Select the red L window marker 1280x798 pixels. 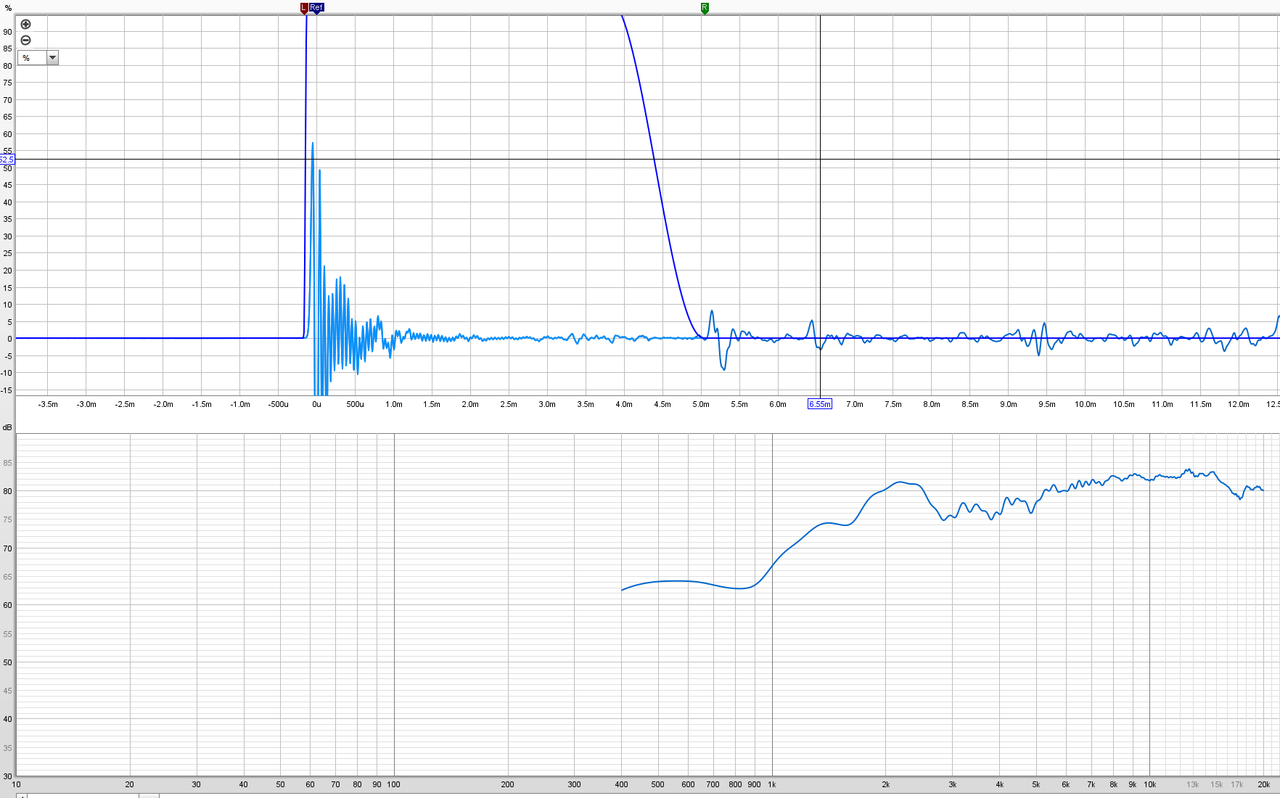point(304,7)
